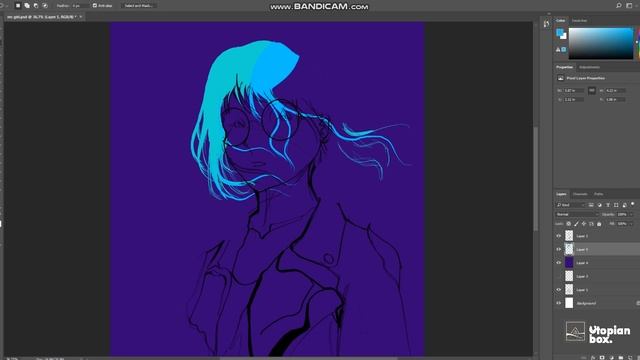Switch to the Adjustments tab

(x=589, y=67)
